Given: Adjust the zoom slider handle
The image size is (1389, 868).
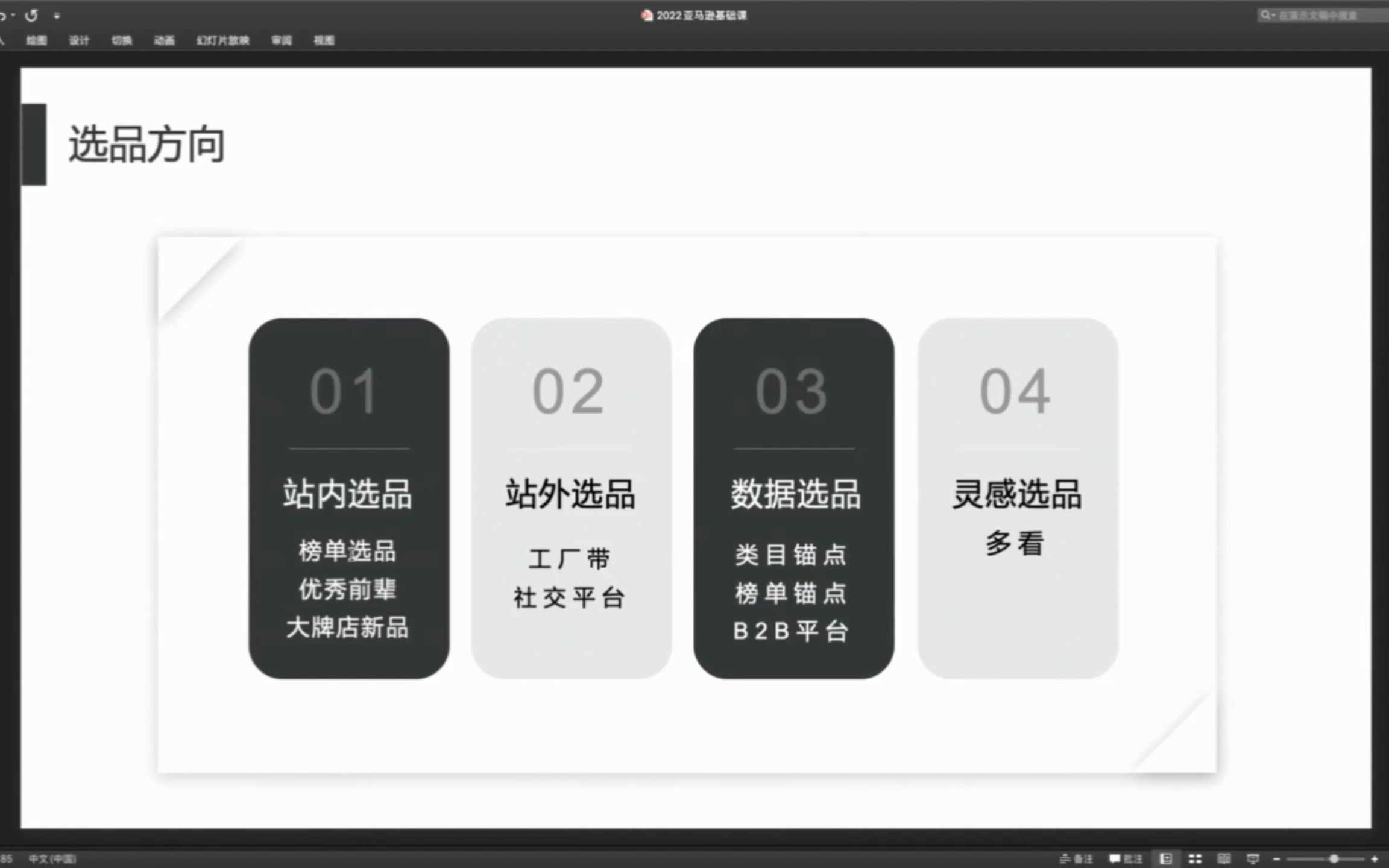Looking at the screenshot, I should tap(1334, 858).
